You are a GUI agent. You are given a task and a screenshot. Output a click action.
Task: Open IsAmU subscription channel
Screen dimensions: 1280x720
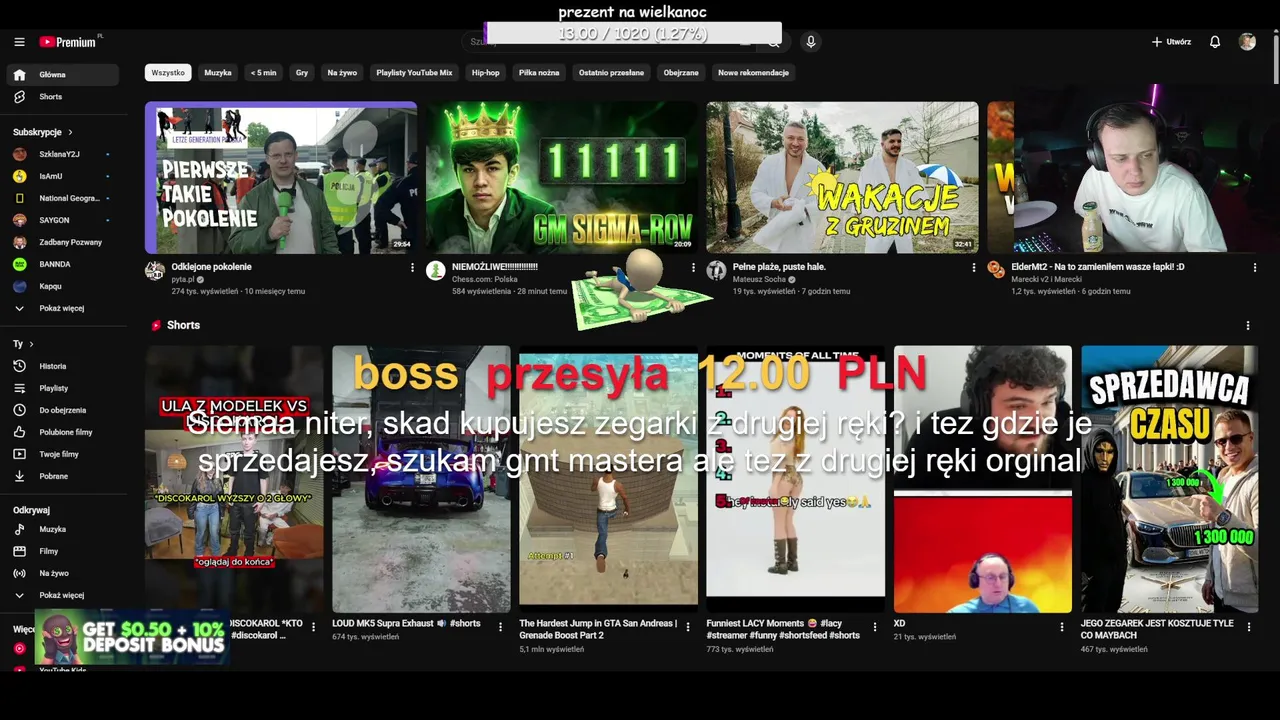click(63, 176)
